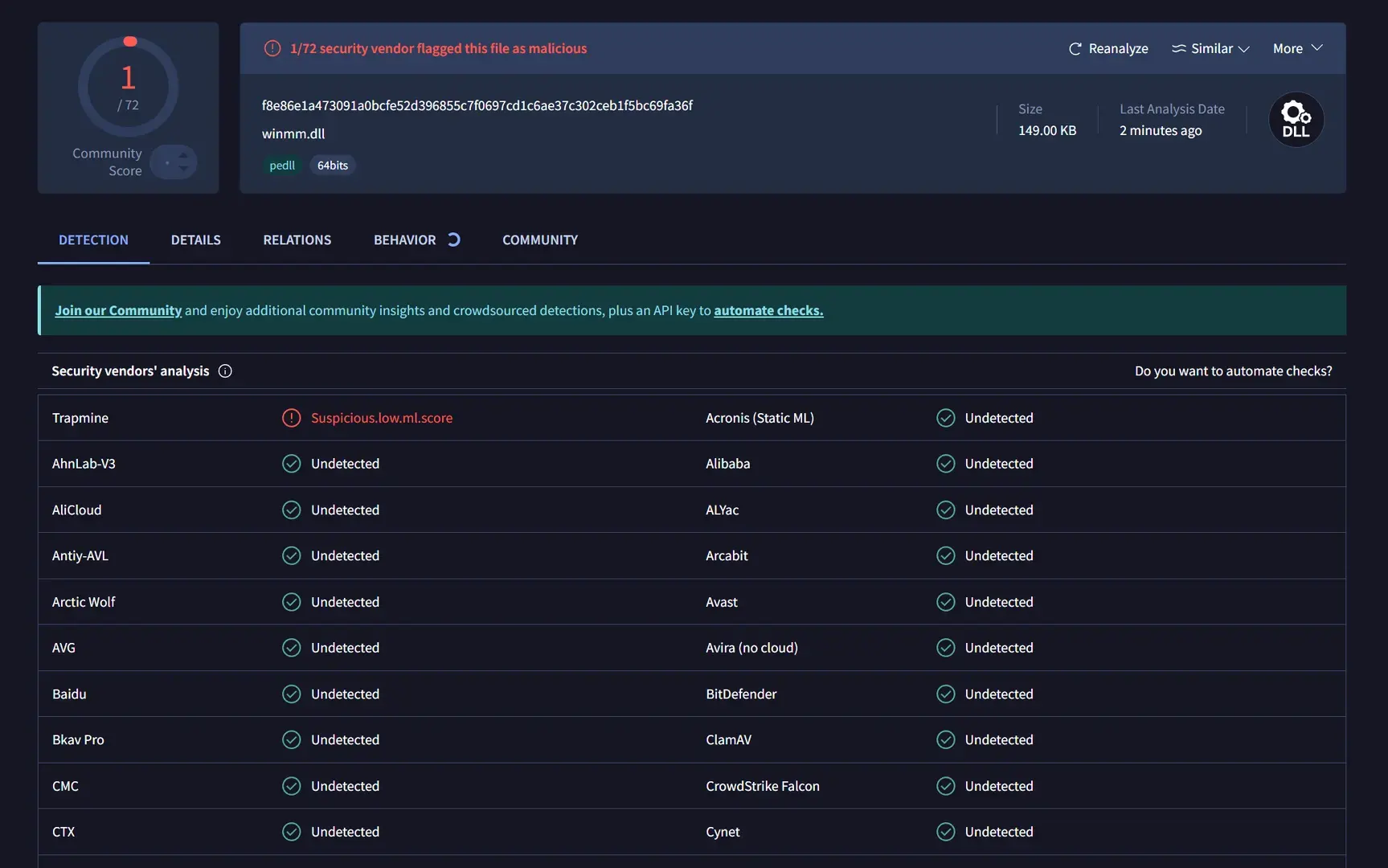This screenshot has height=868, width=1388.
Task: Click the Similar files icon
Action: pos(1178,48)
